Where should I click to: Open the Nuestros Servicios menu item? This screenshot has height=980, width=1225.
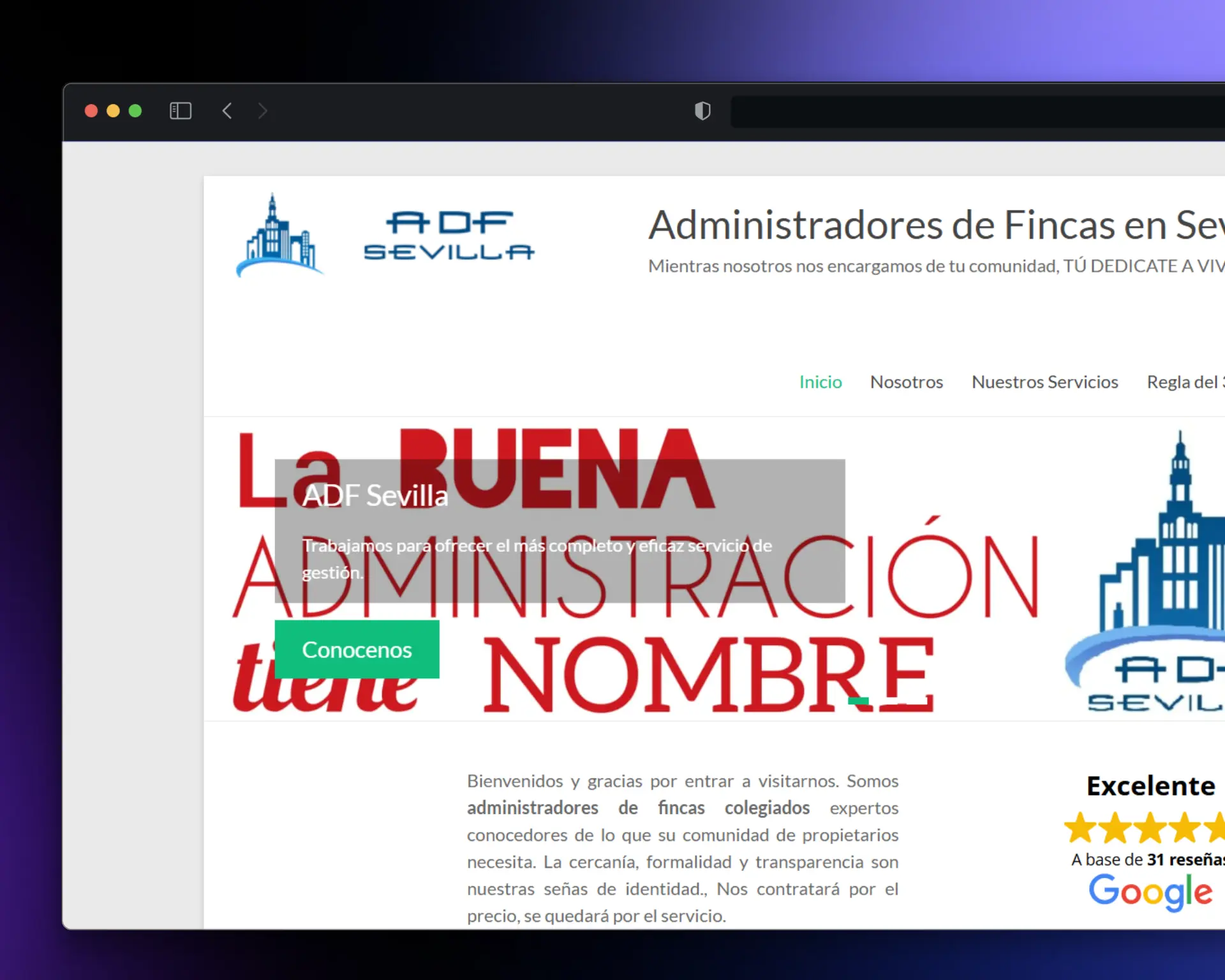1044,382
